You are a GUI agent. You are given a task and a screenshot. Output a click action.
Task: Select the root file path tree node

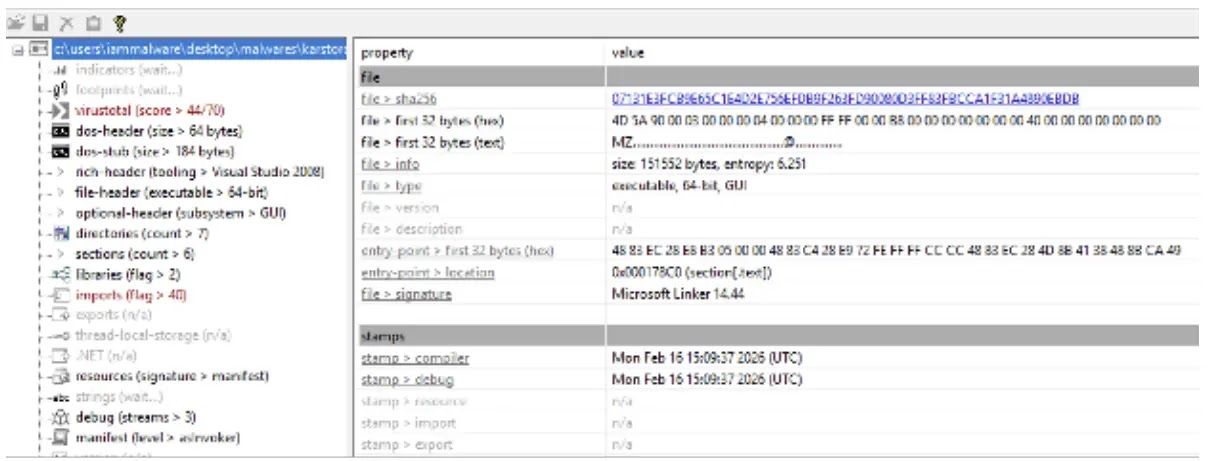[x=200, y=49]
